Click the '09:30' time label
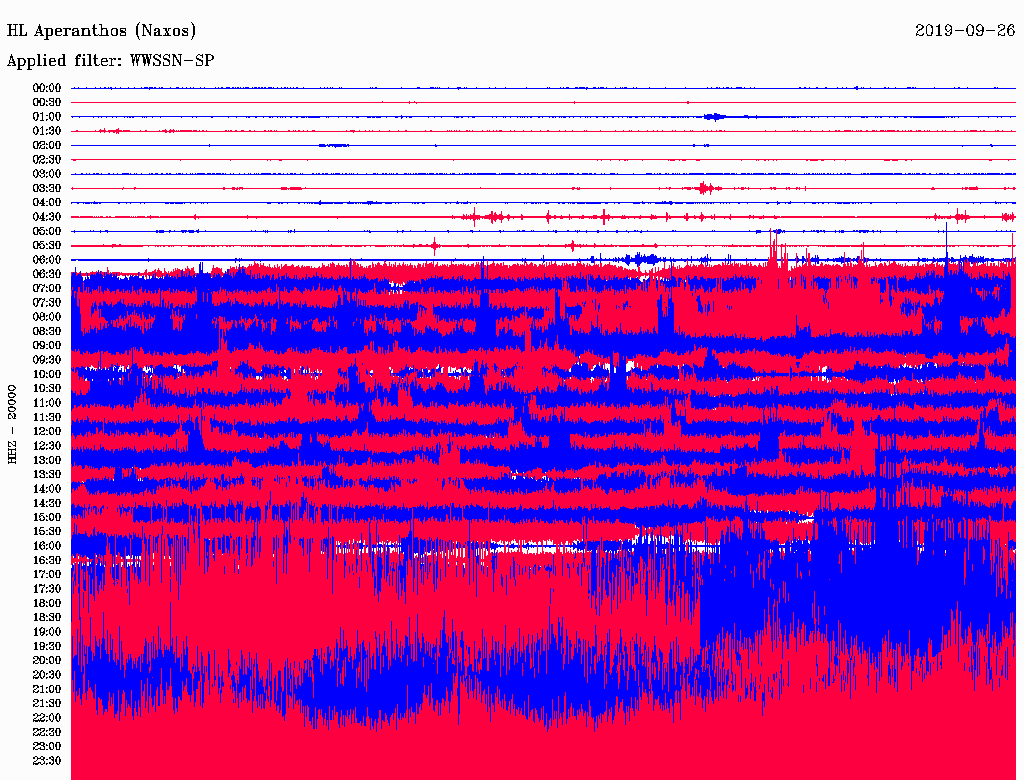 click(47, 360)
